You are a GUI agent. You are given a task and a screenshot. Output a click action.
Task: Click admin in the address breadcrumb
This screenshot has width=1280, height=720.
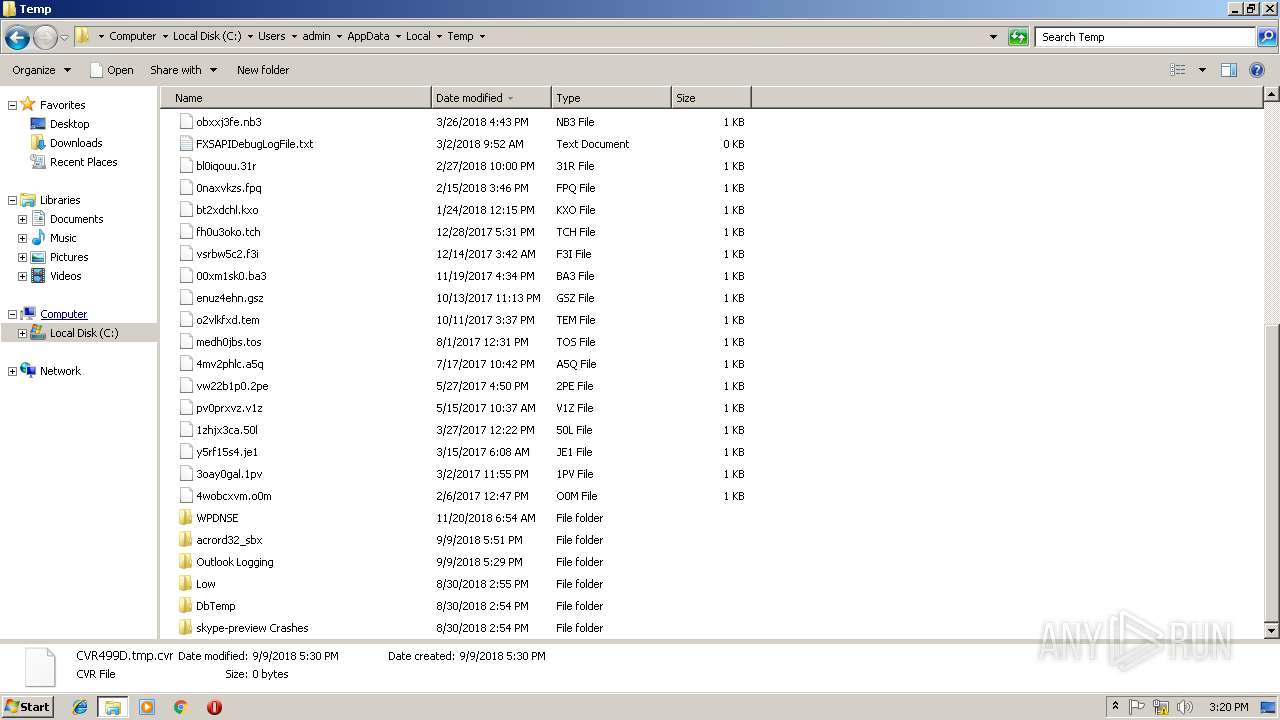point(316,36)
